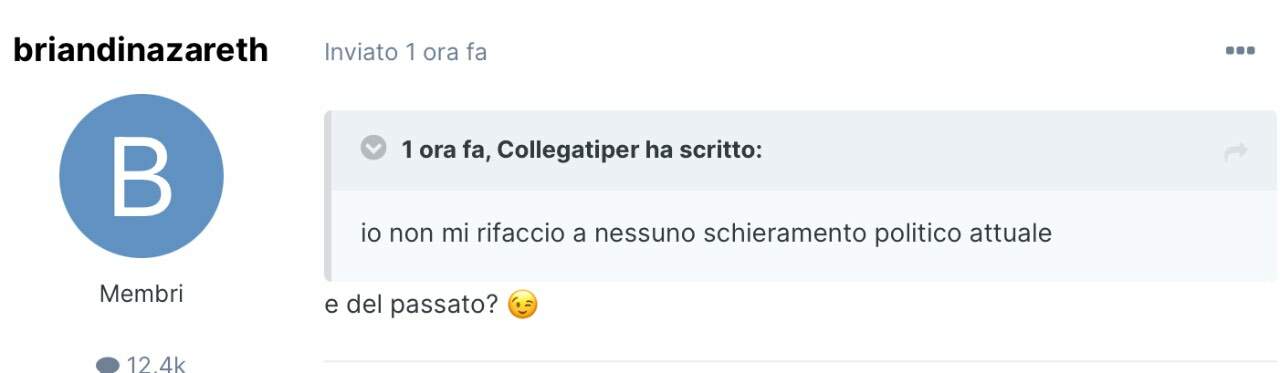Collapse the quote using the chevron circle
The image size is (1280, 373).
coord(373,149)
